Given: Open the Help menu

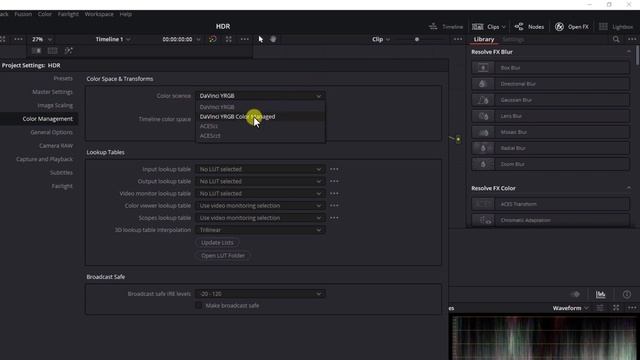Looking at the screenshot, I should [126, 14].
